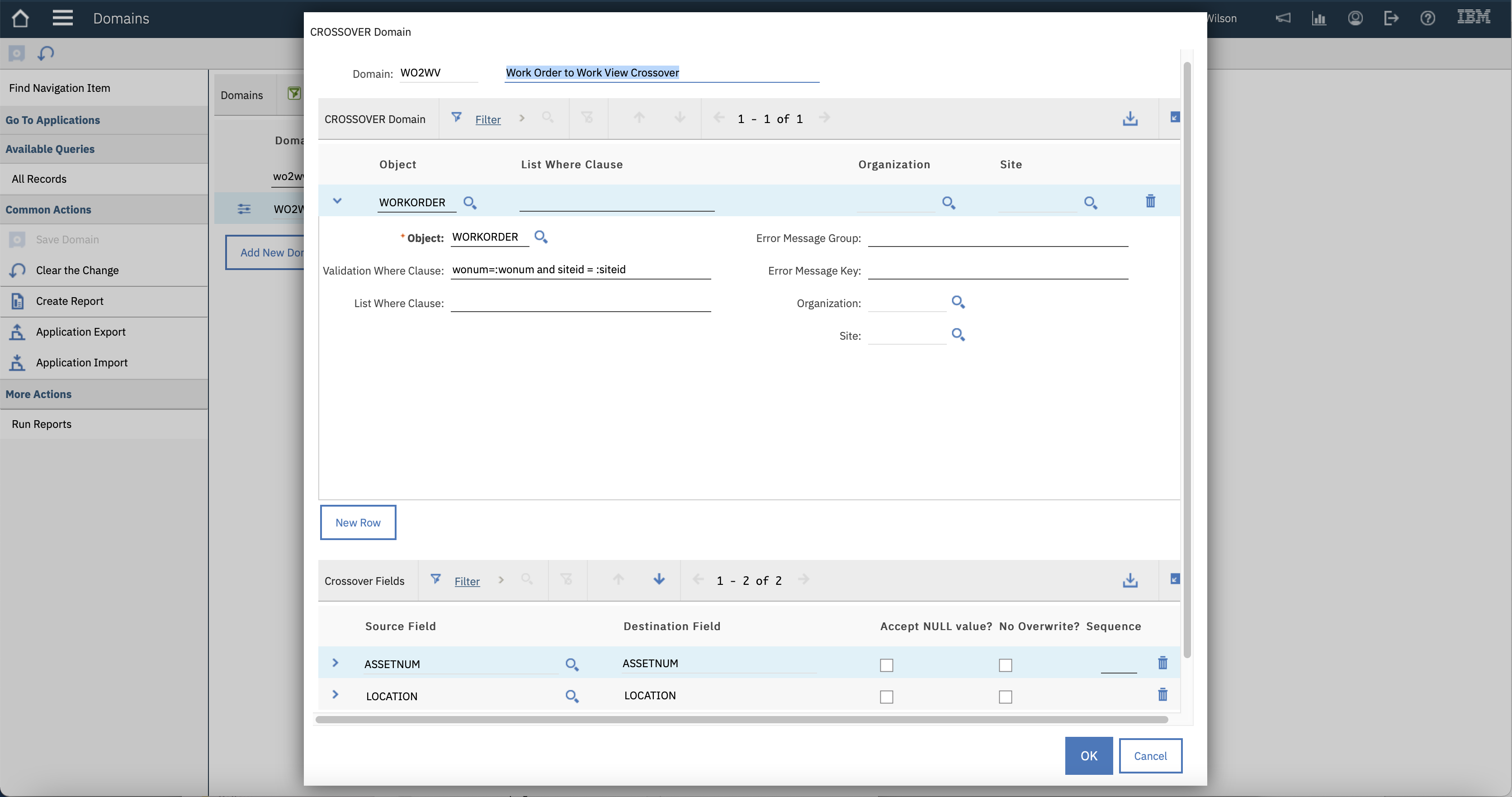The width and height of the screenshot is (1512, 797).
Task: Enable No Overwrite for ASSETNUM row
Action: [1005, 665]
